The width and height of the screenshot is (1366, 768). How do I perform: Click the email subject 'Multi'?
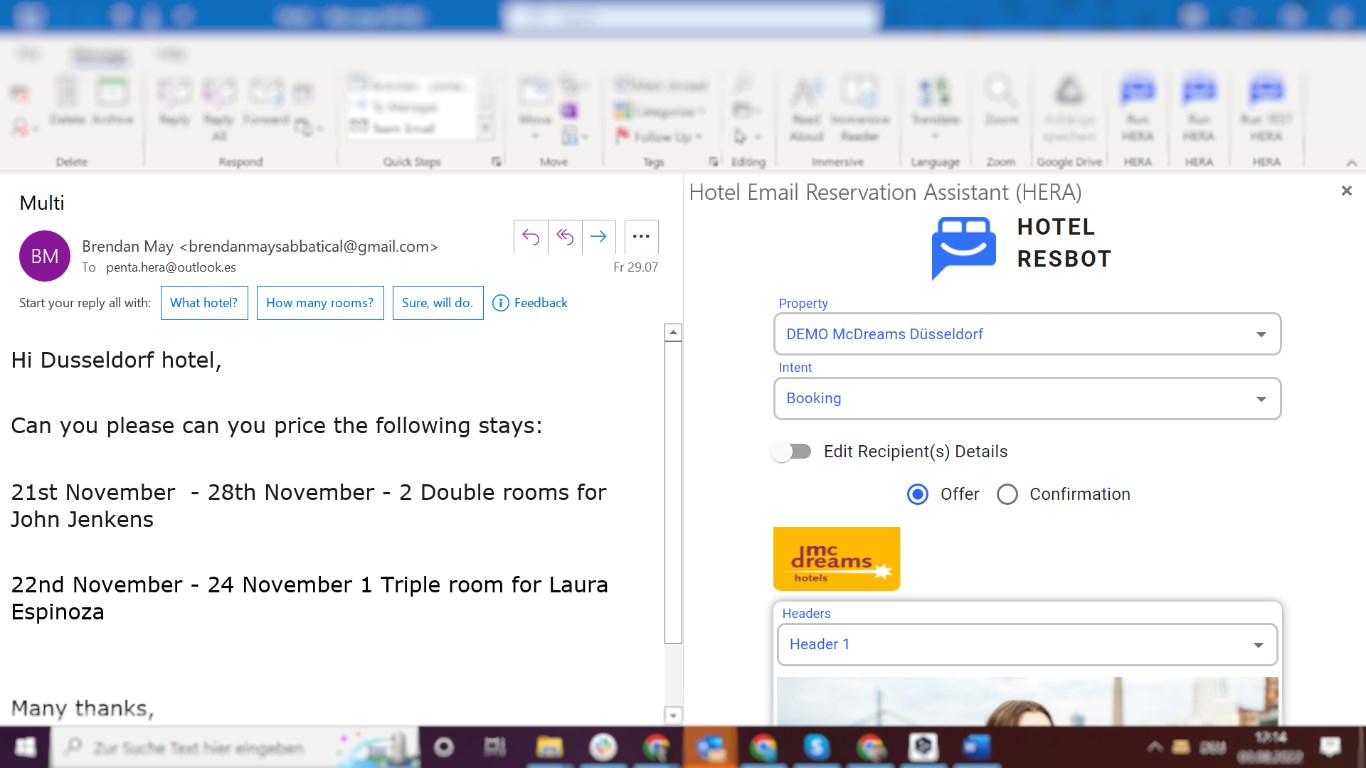42,203
